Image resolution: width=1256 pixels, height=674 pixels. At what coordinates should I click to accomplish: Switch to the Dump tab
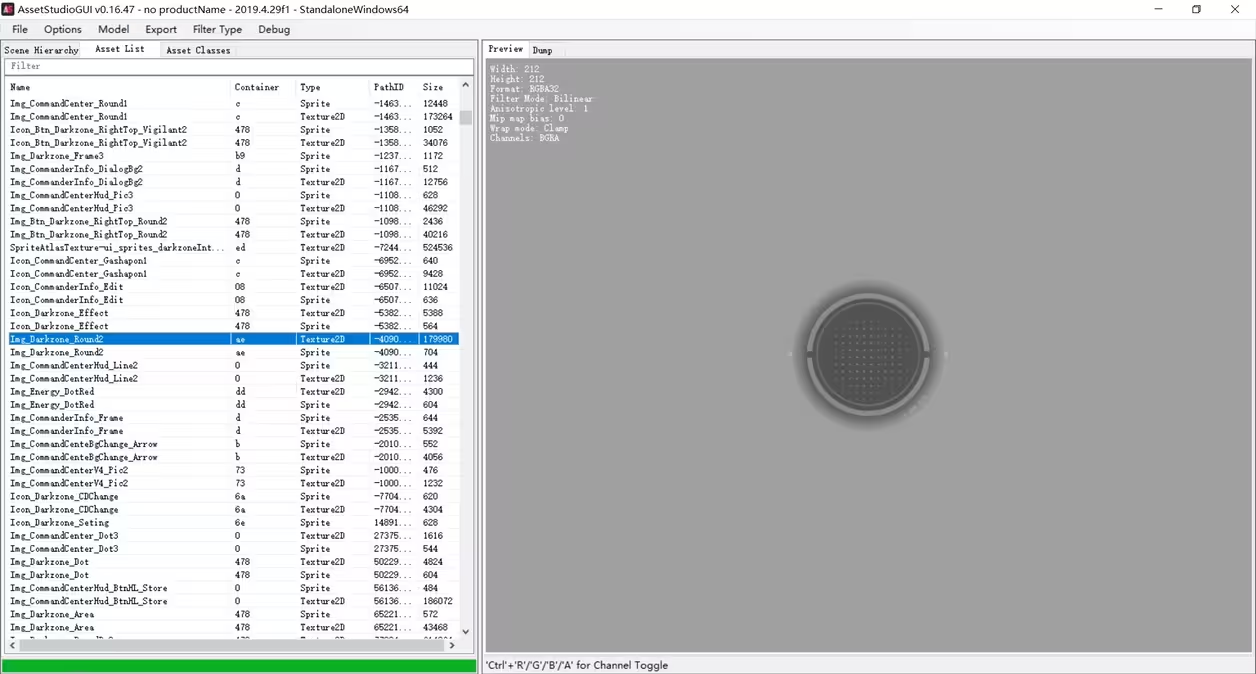click(542, 50)
